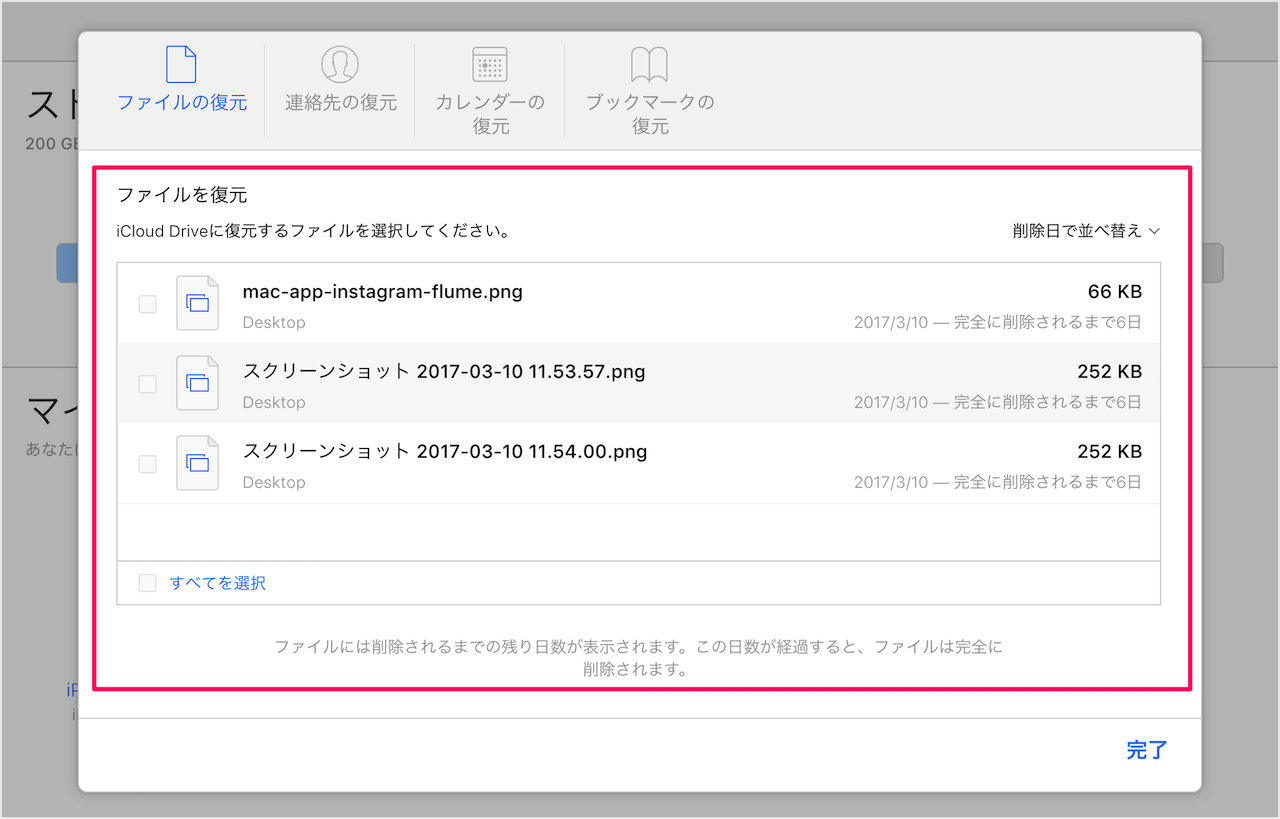The height and width of the screenshot is (819, 1280).
Task: Click file icon for screenshot 11.53.57.png
Action: point(197,383)
